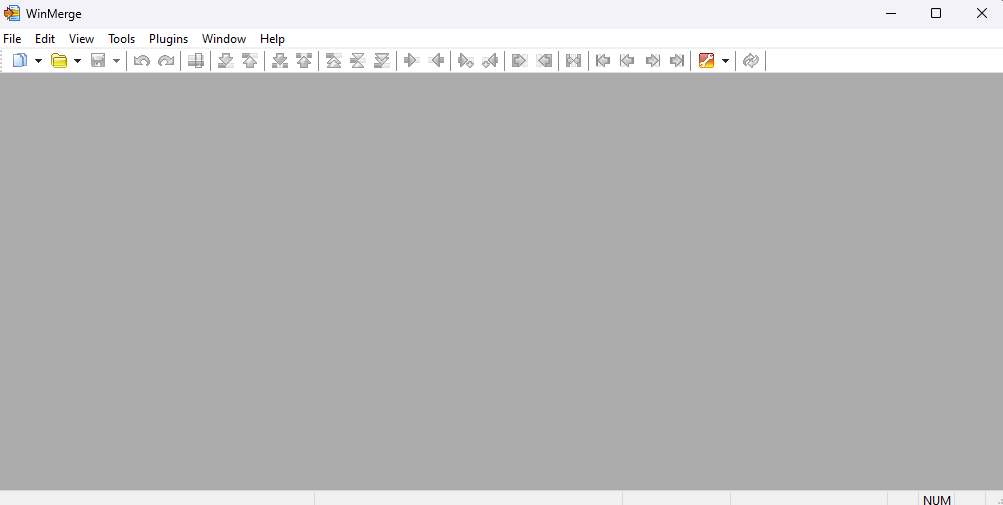Click the Copy Left arrow icon
This screenshot has height=505, width=1003.
pyautogui.click(x=436, y=61)
